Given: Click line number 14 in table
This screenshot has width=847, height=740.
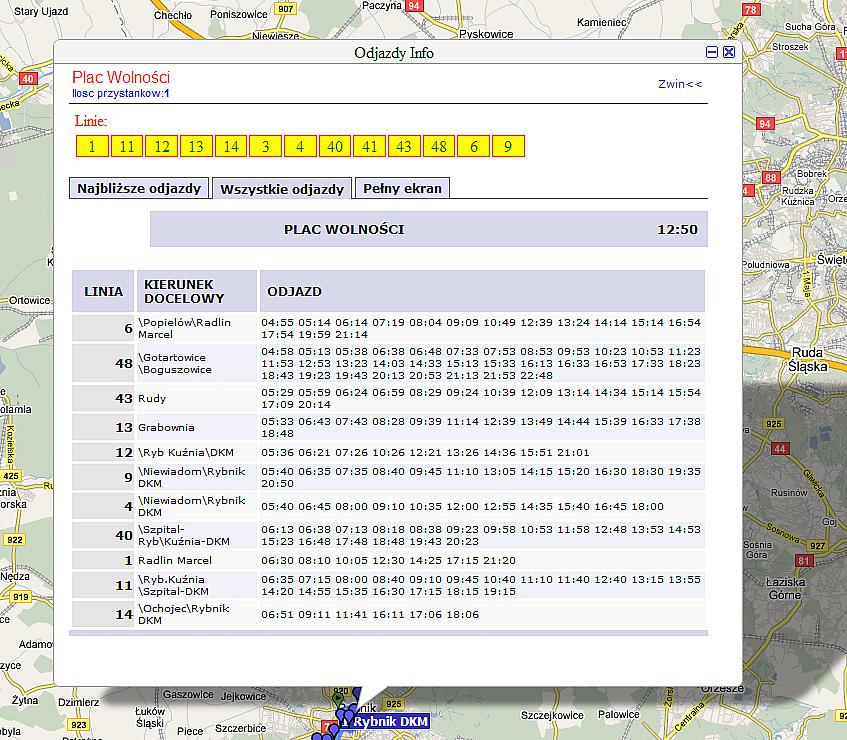Looking at the screenshot, I should point(124,614).
